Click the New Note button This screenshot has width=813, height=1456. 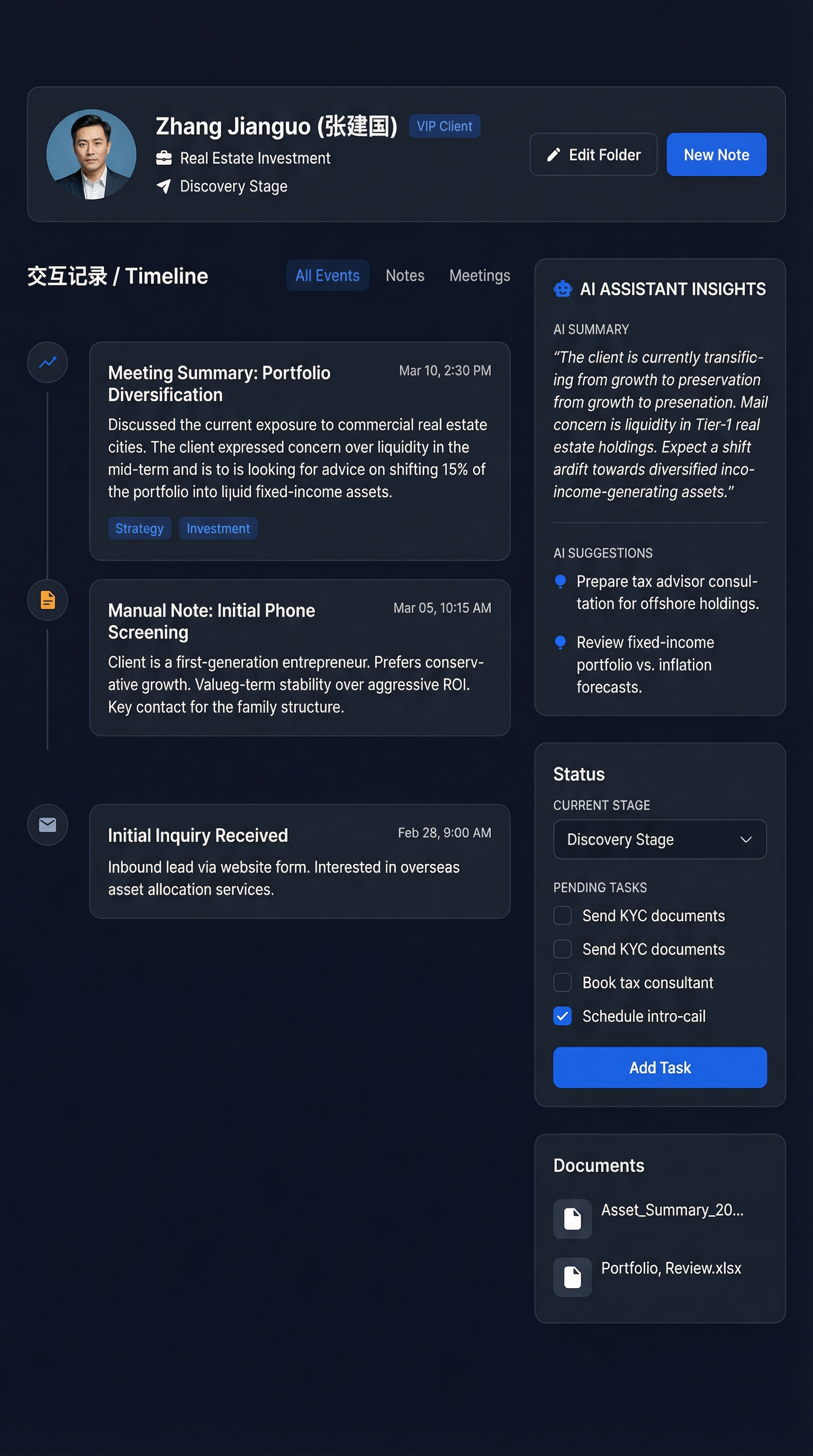point(716,154)
